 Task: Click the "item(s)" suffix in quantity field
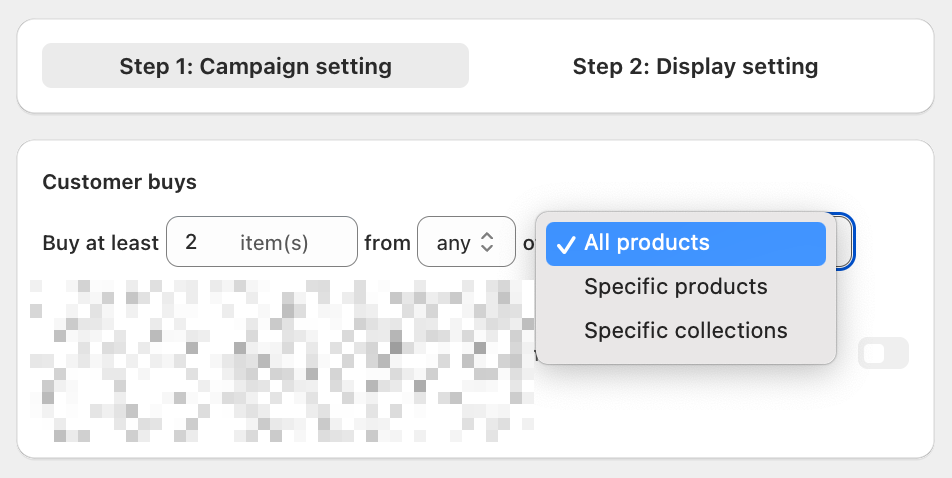coord(274,243)
